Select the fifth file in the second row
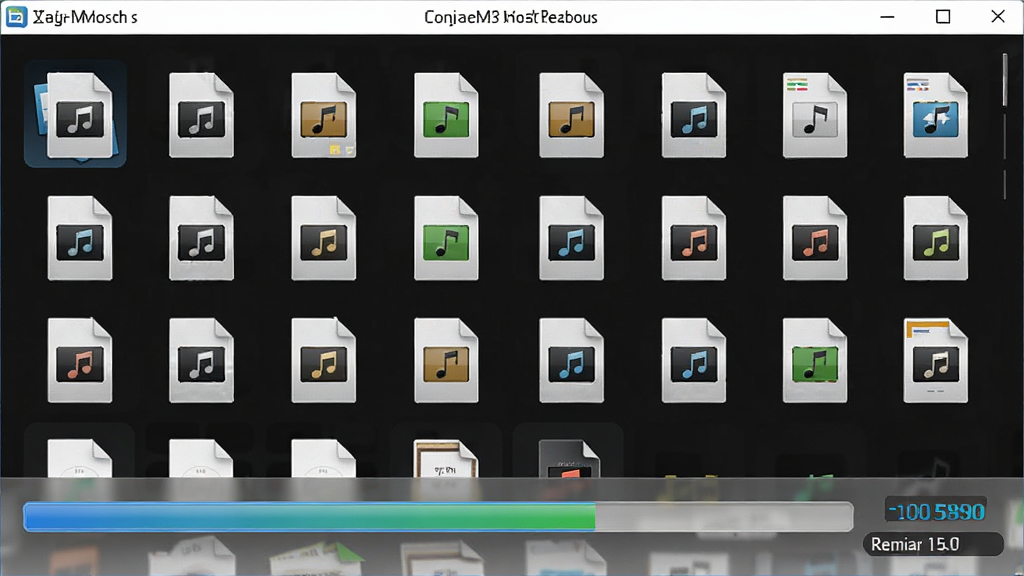1024x576 pixels. click(571, 238)
